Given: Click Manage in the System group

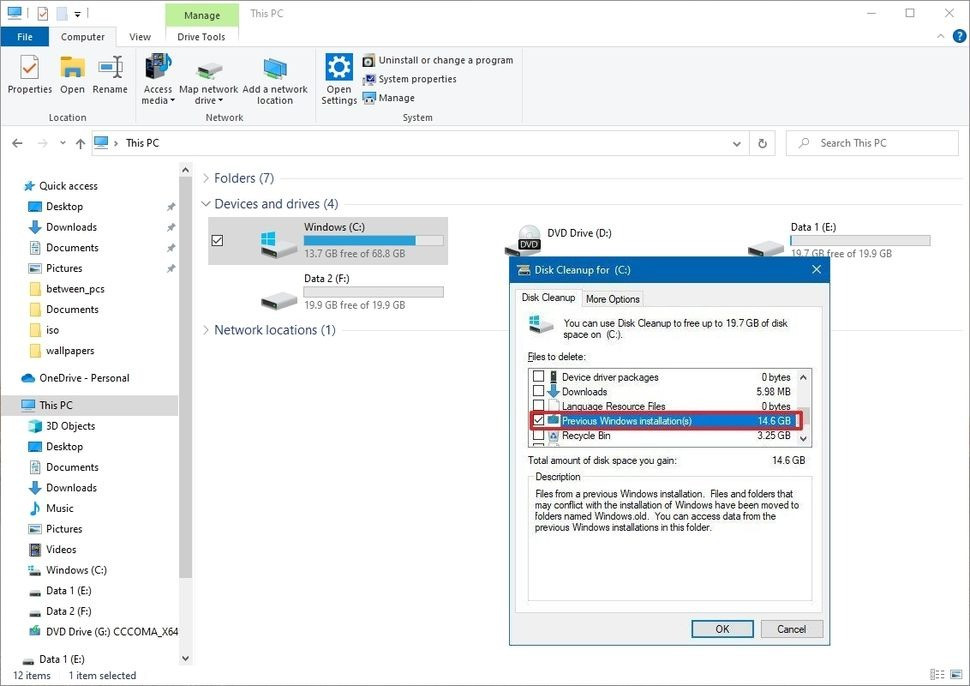Looking at the screenshot, I should click(388, 98).
